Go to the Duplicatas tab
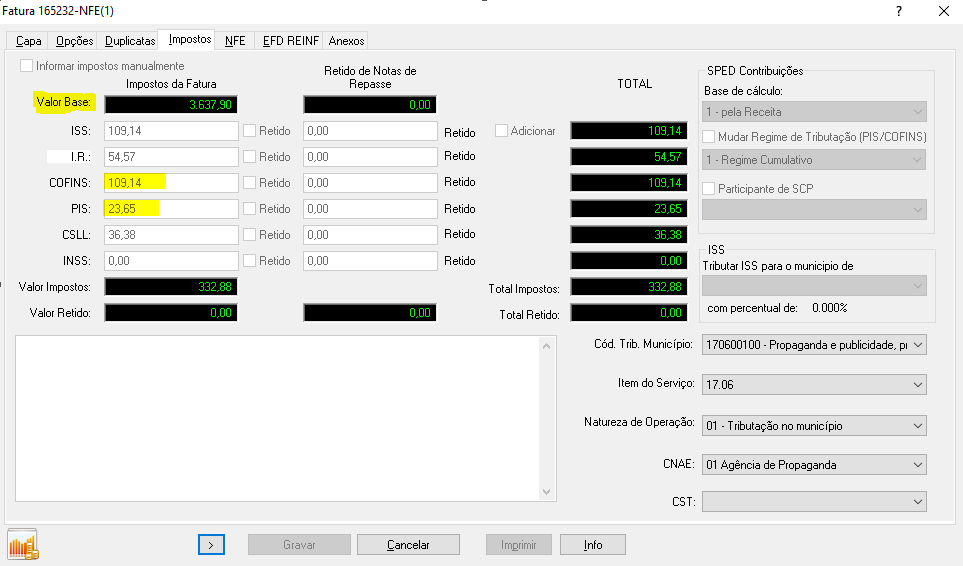This screenshot has width=963, height=566. click(x=130, y=41)
